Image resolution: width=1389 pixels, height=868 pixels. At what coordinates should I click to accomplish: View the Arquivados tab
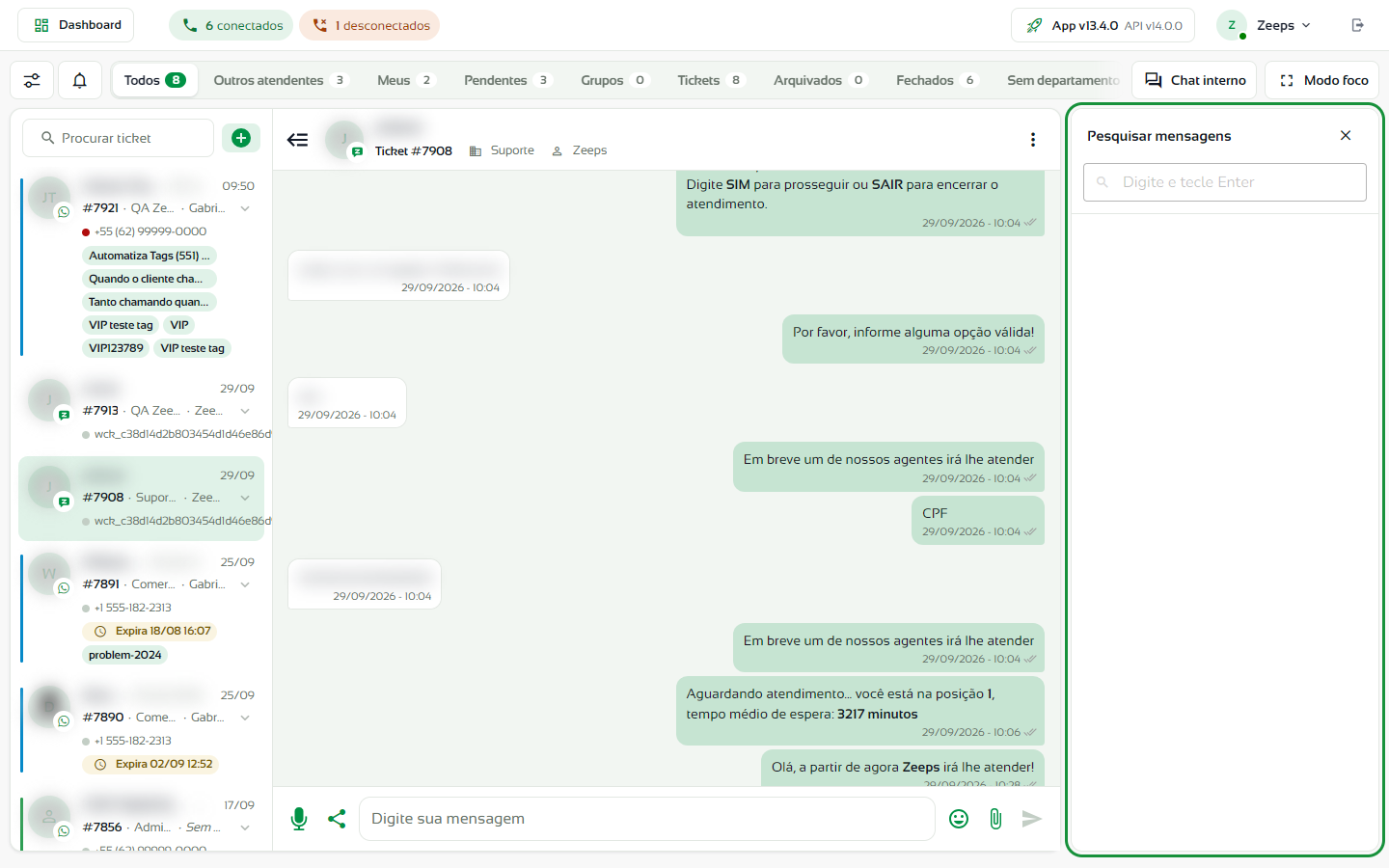(820, 80)
